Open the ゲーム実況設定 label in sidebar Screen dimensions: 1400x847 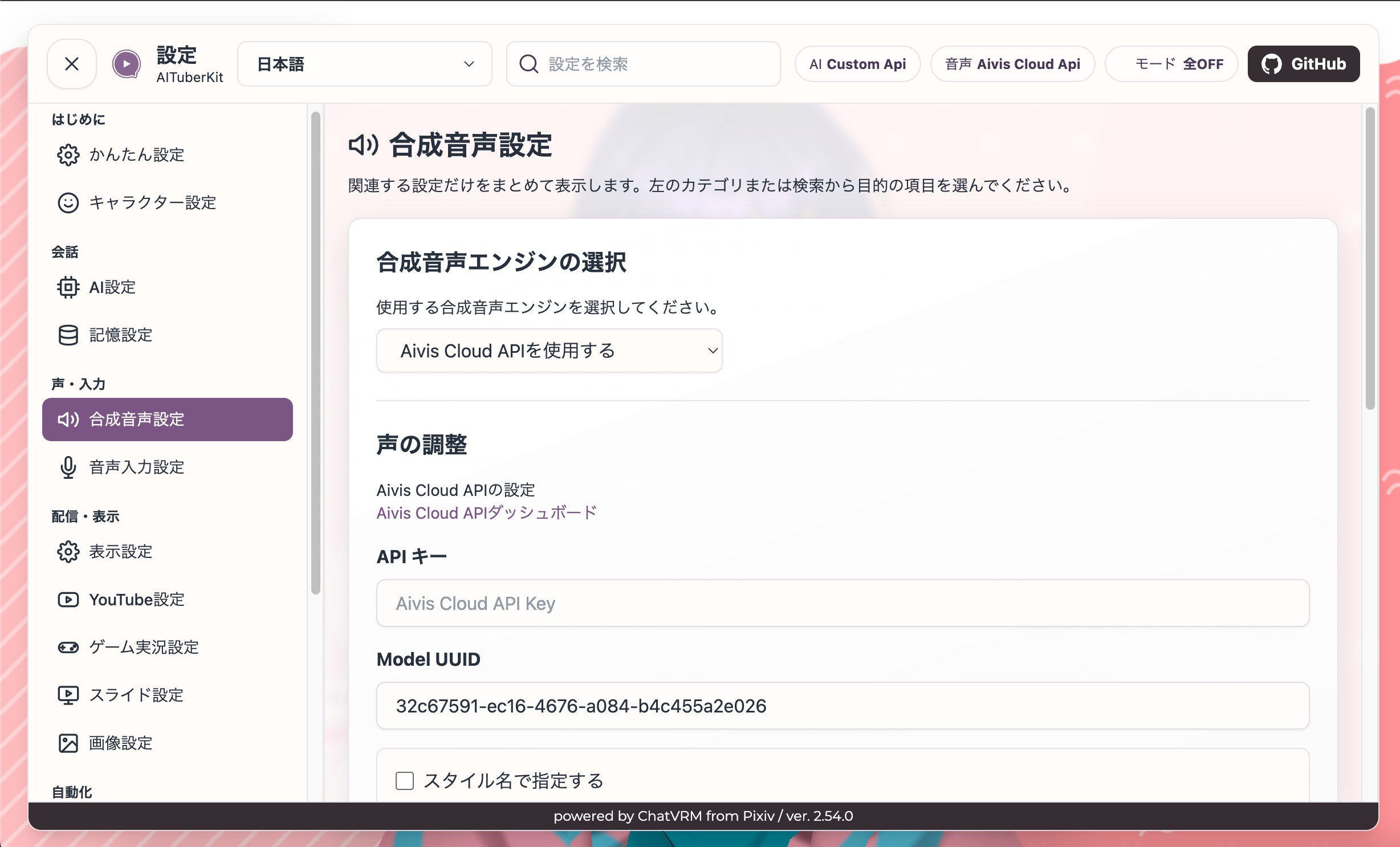click(144, 647)
